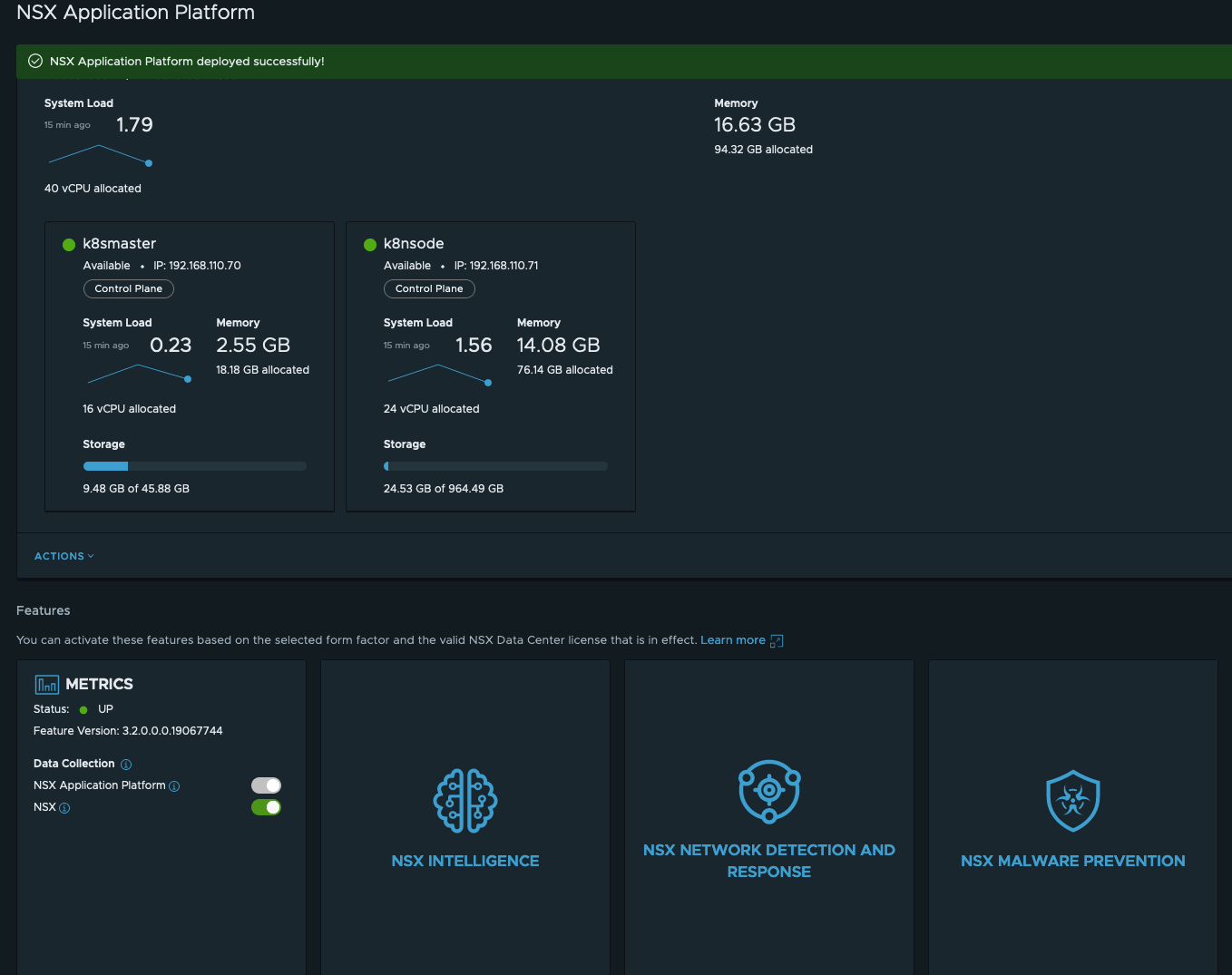Click NSX Application Platform page title

coord(135,13)
